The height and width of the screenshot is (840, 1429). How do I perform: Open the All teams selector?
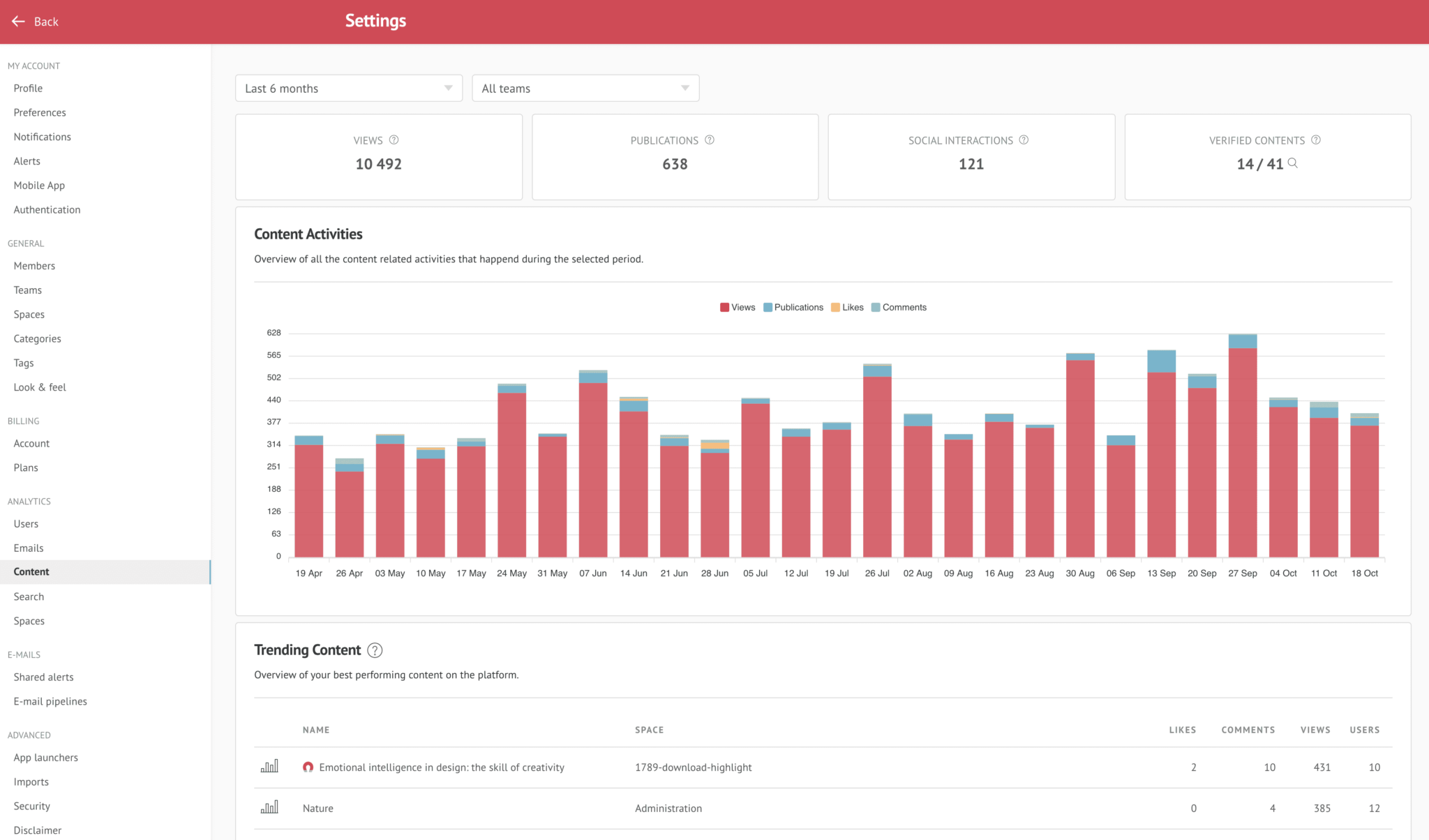click(585, 88)
